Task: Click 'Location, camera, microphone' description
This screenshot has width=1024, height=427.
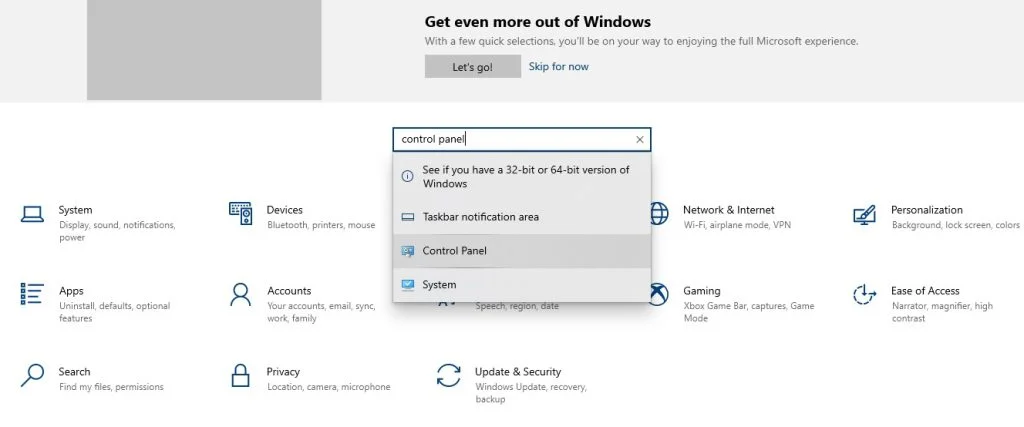Action: coord(328,387)
